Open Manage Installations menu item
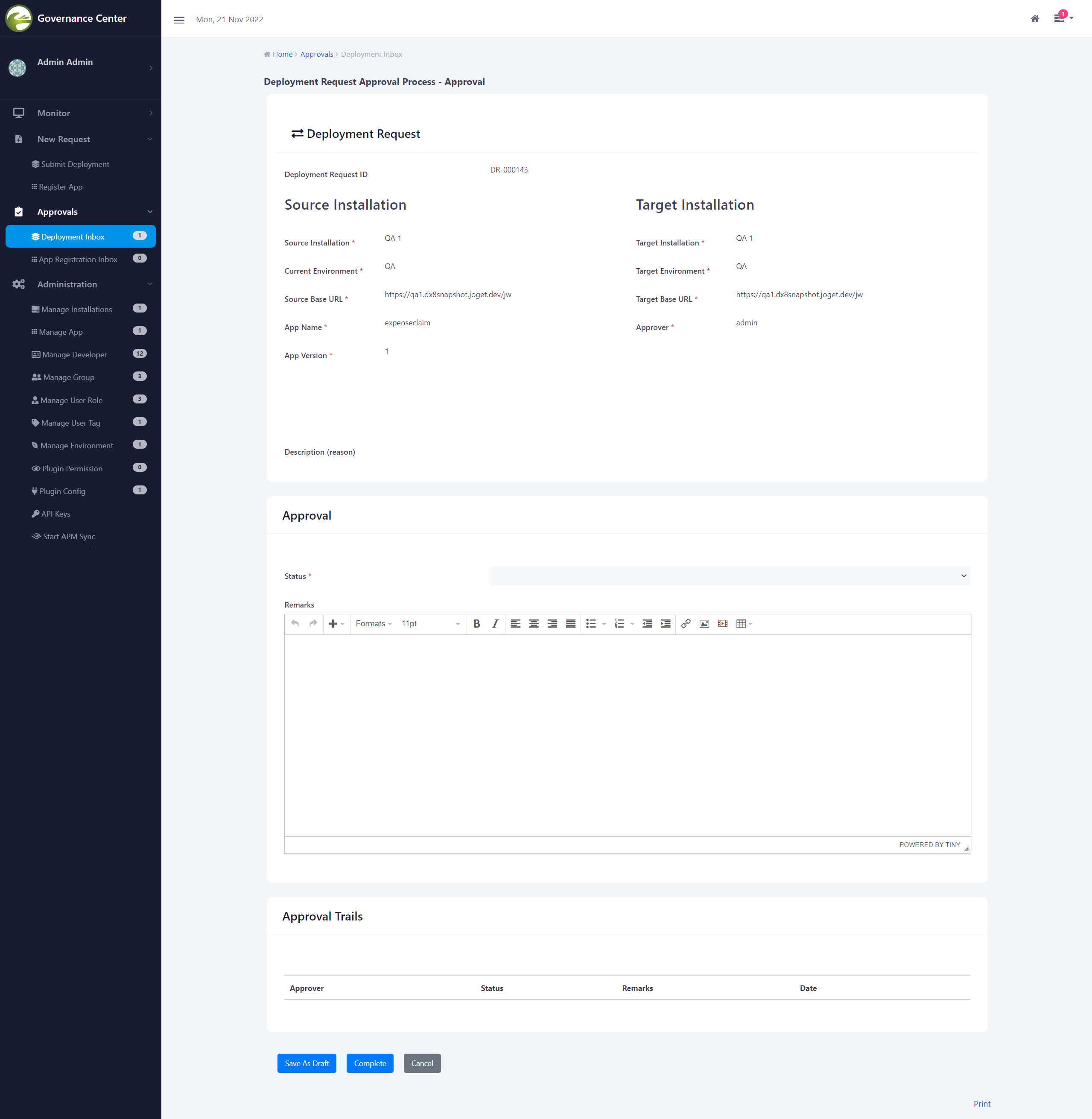This screenshot has width=1092, height=1119. tap(76, 309)
